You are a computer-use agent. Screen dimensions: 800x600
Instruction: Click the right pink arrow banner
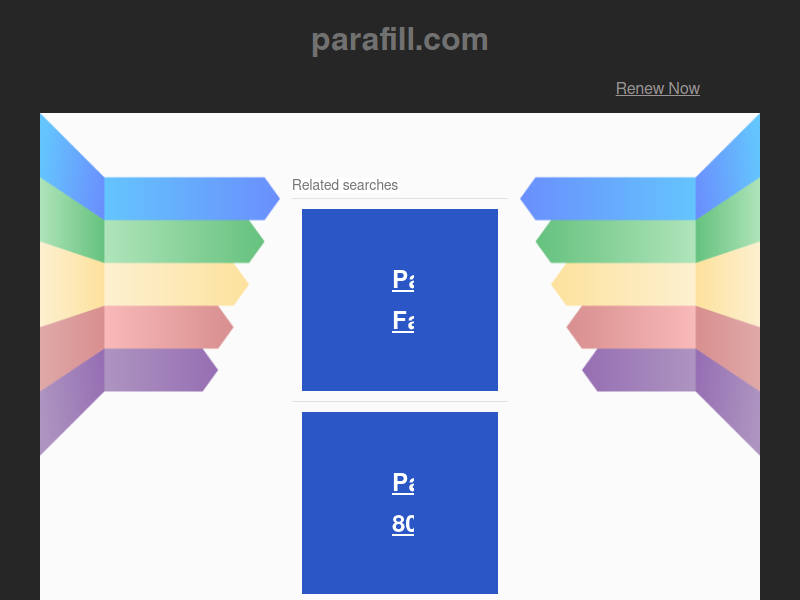[636, 327]
